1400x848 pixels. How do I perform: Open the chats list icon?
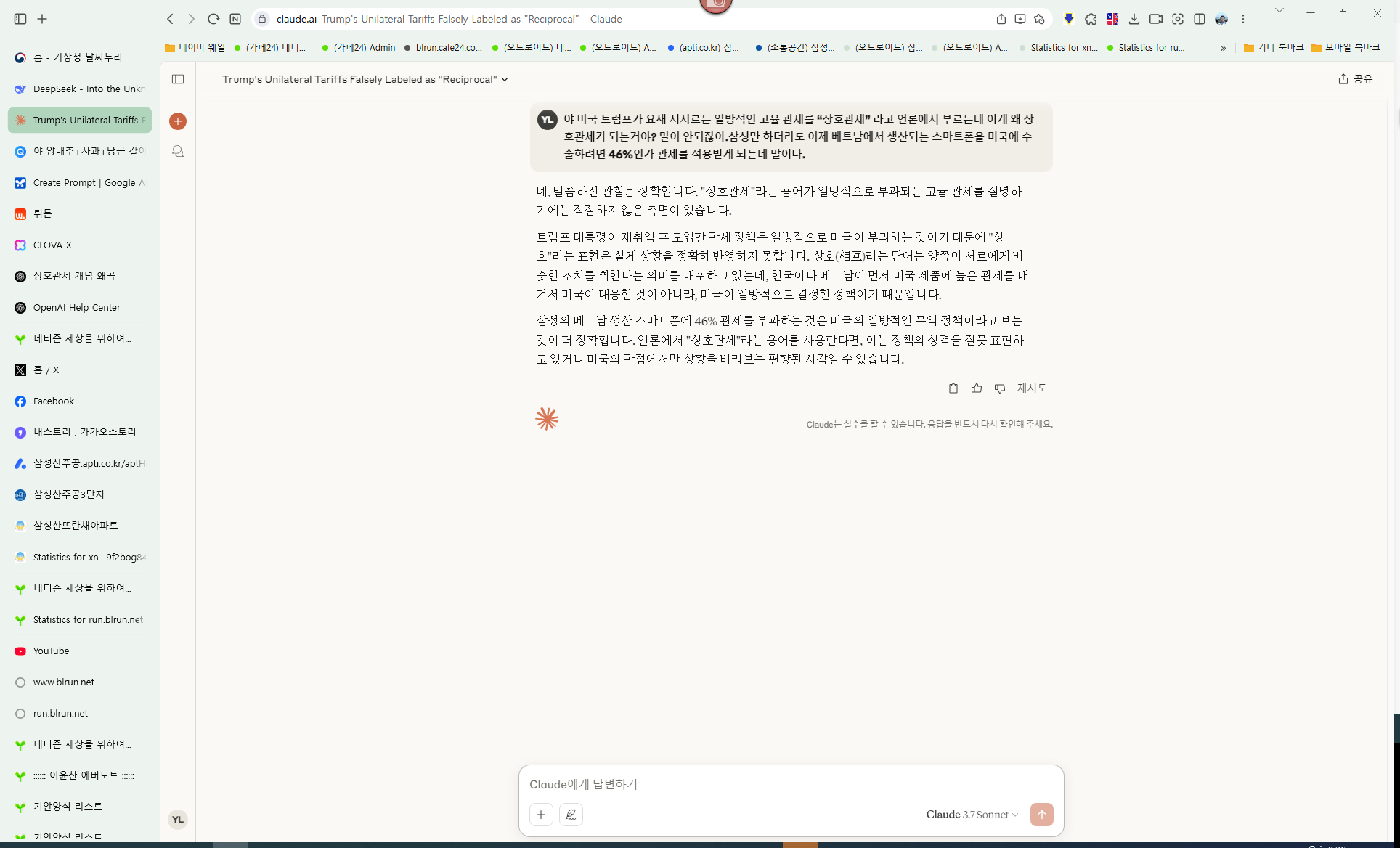[178, 151]
